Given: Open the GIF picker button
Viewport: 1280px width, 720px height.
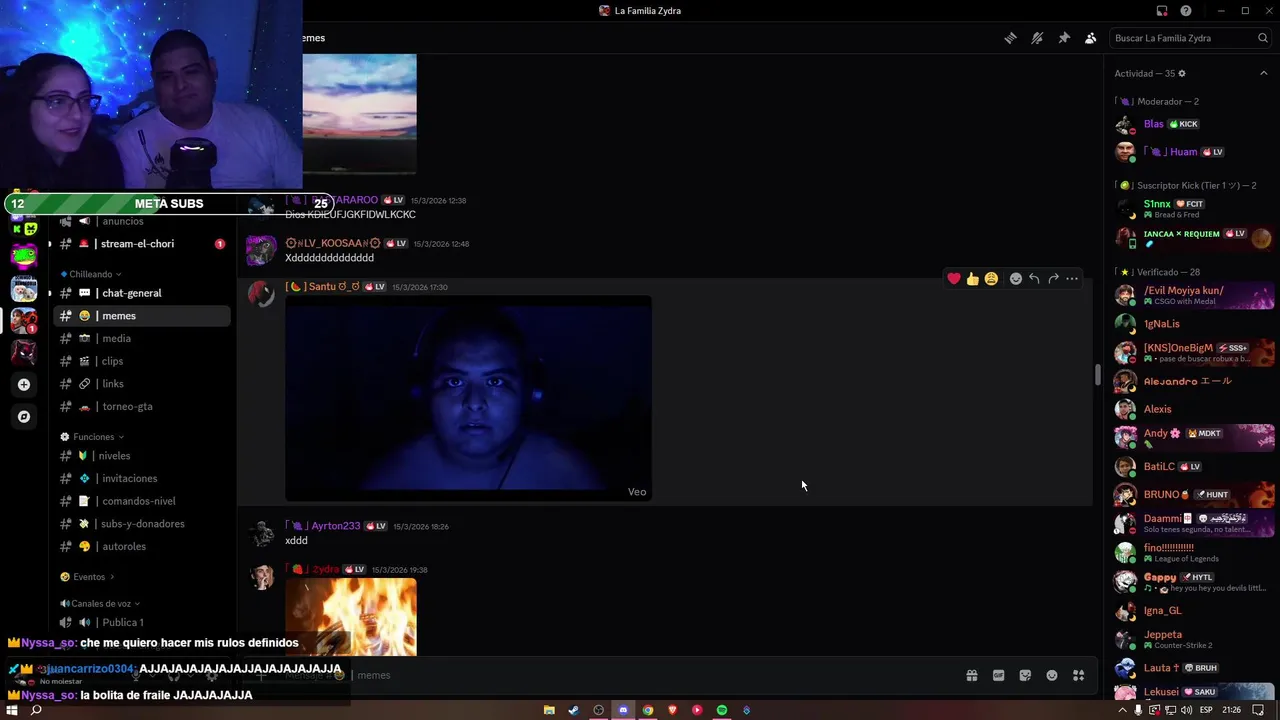Looking at the screenshot, I should click(x=998, y=676).
